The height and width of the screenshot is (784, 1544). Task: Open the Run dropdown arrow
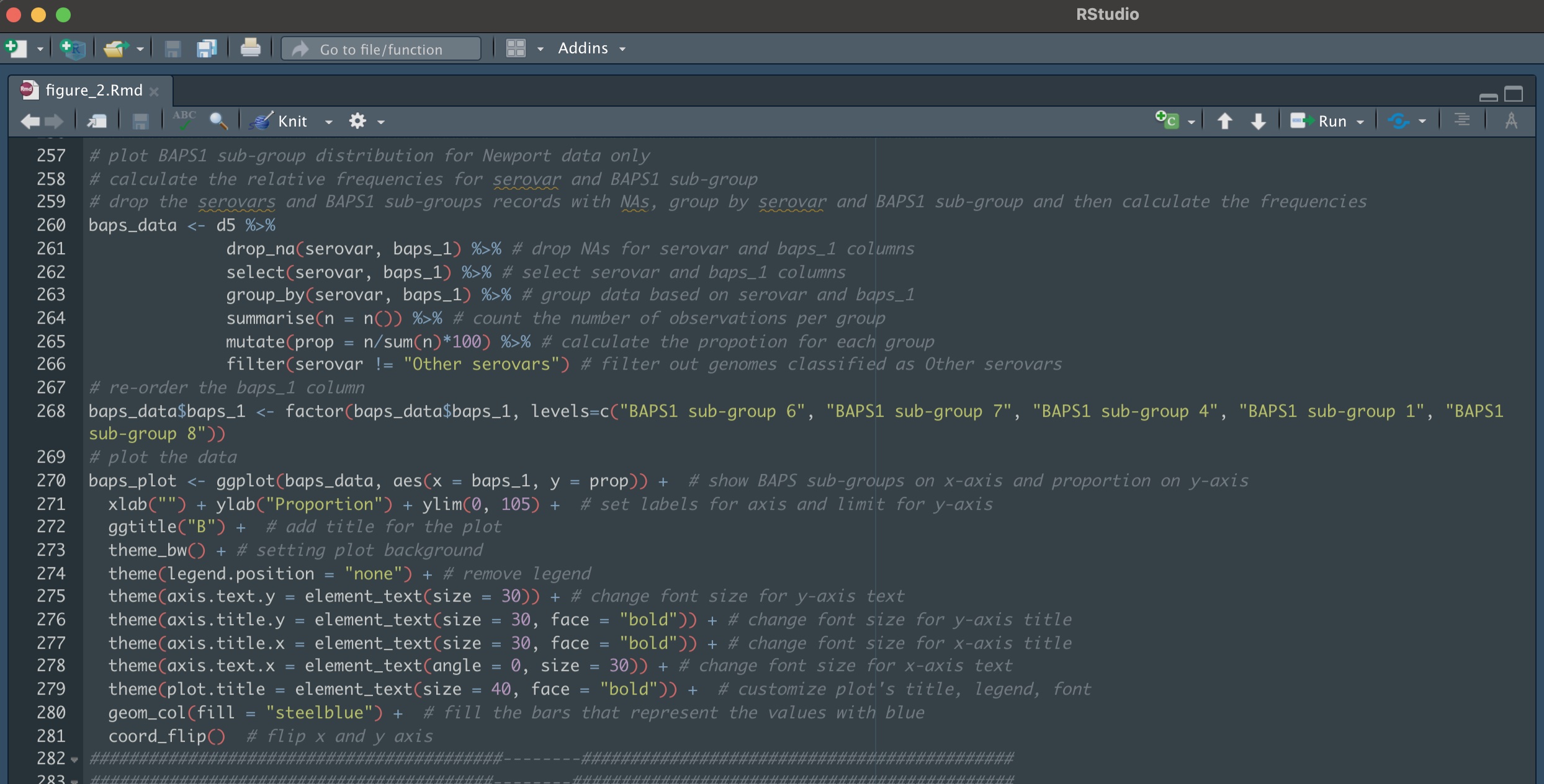click(1360, 122)
